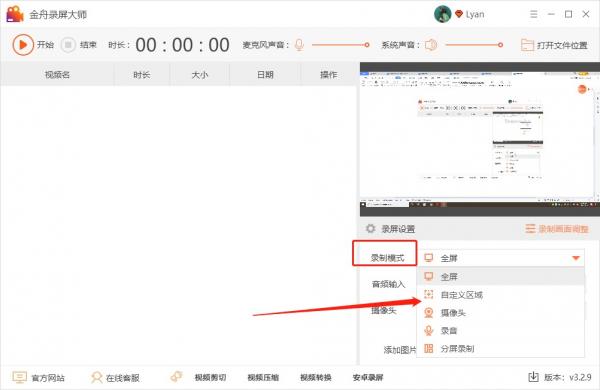Click the 添加图片 label
The width and height of the screenshot is (600, 390).
click(400, 349)
